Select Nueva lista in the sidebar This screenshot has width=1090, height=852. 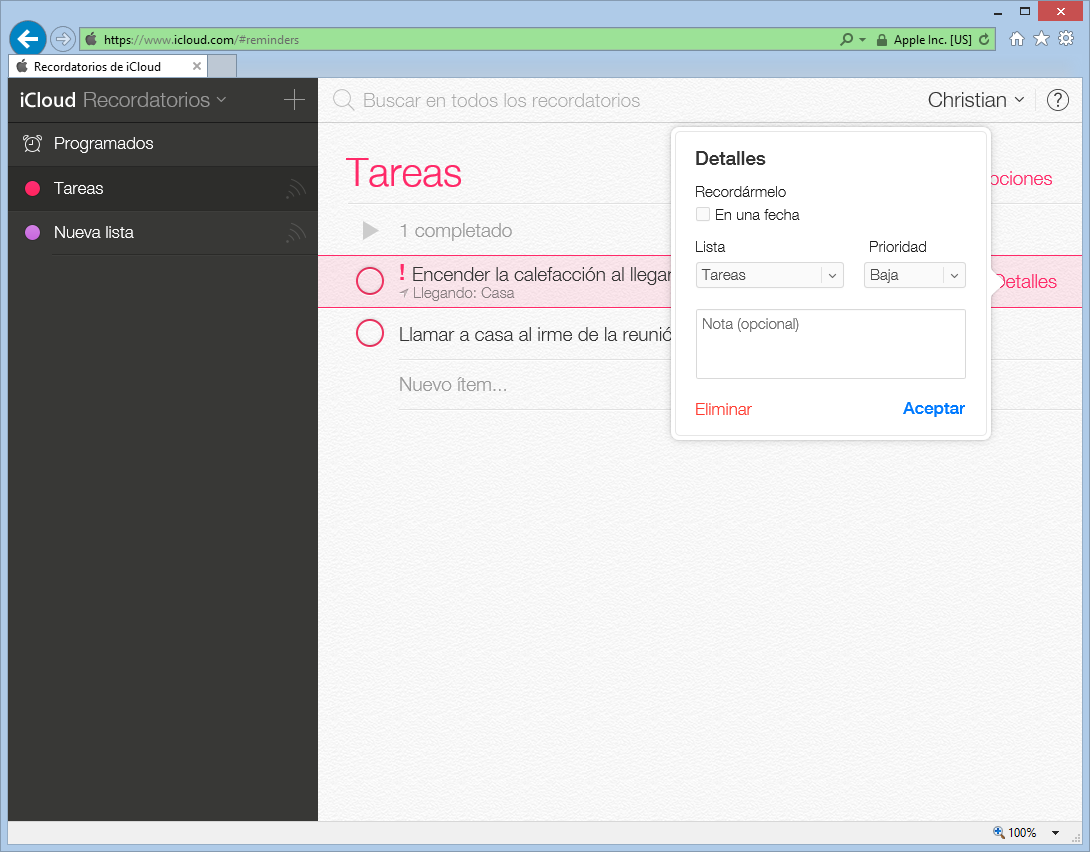(163, 232)
